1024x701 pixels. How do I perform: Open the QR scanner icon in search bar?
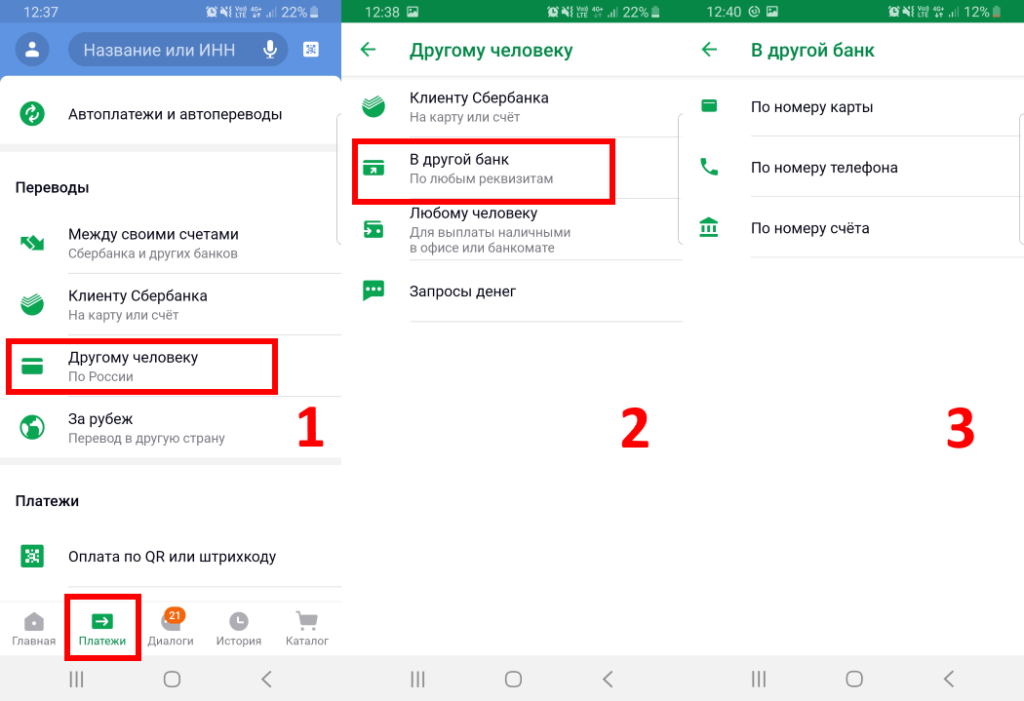point(311,49)
